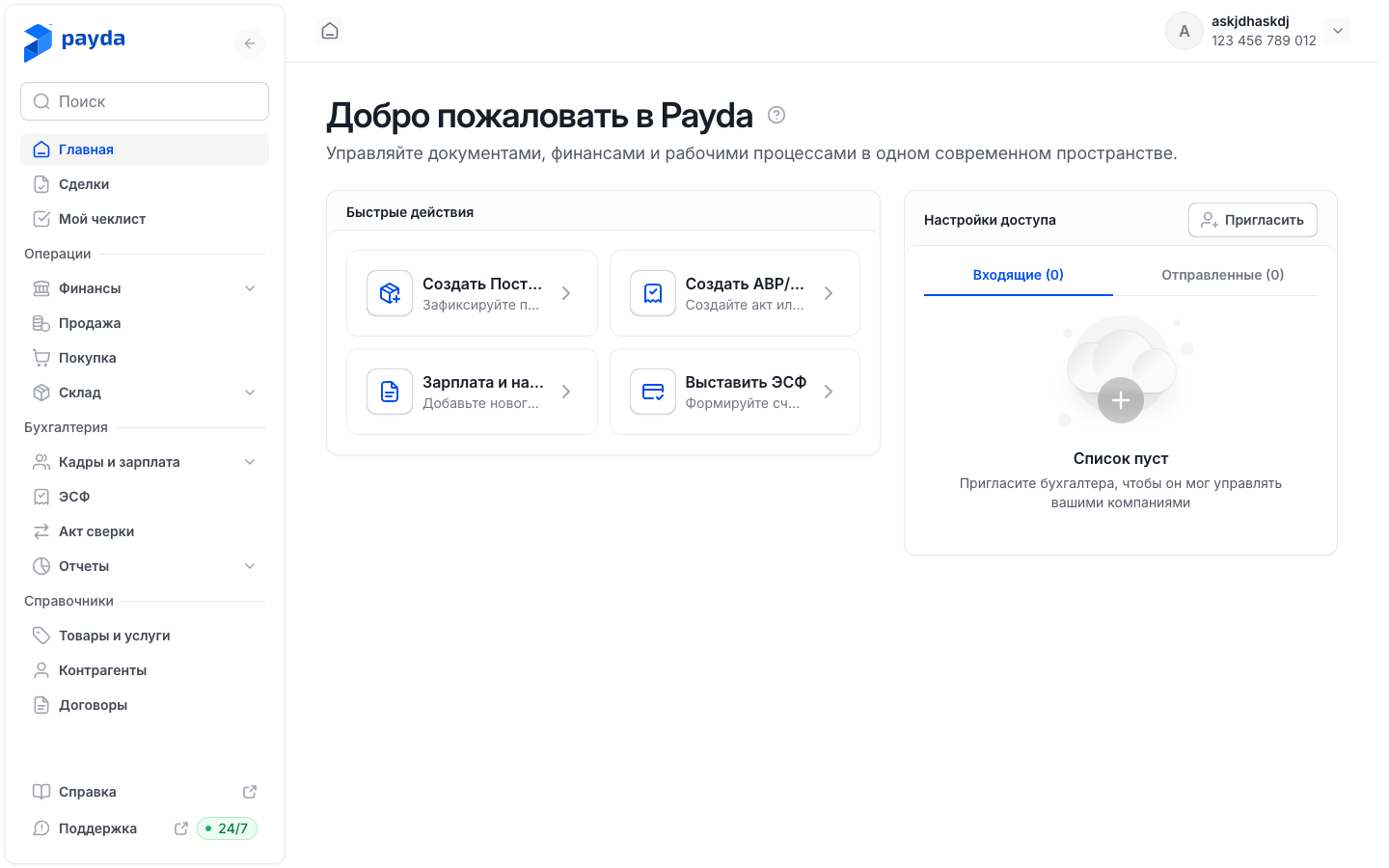Expand the Склад section chevron

pos(250,393)
